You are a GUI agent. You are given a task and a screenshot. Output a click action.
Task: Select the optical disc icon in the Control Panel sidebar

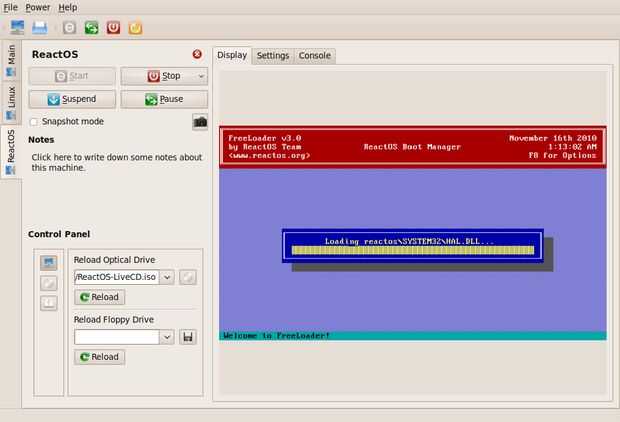coord(49,283)
